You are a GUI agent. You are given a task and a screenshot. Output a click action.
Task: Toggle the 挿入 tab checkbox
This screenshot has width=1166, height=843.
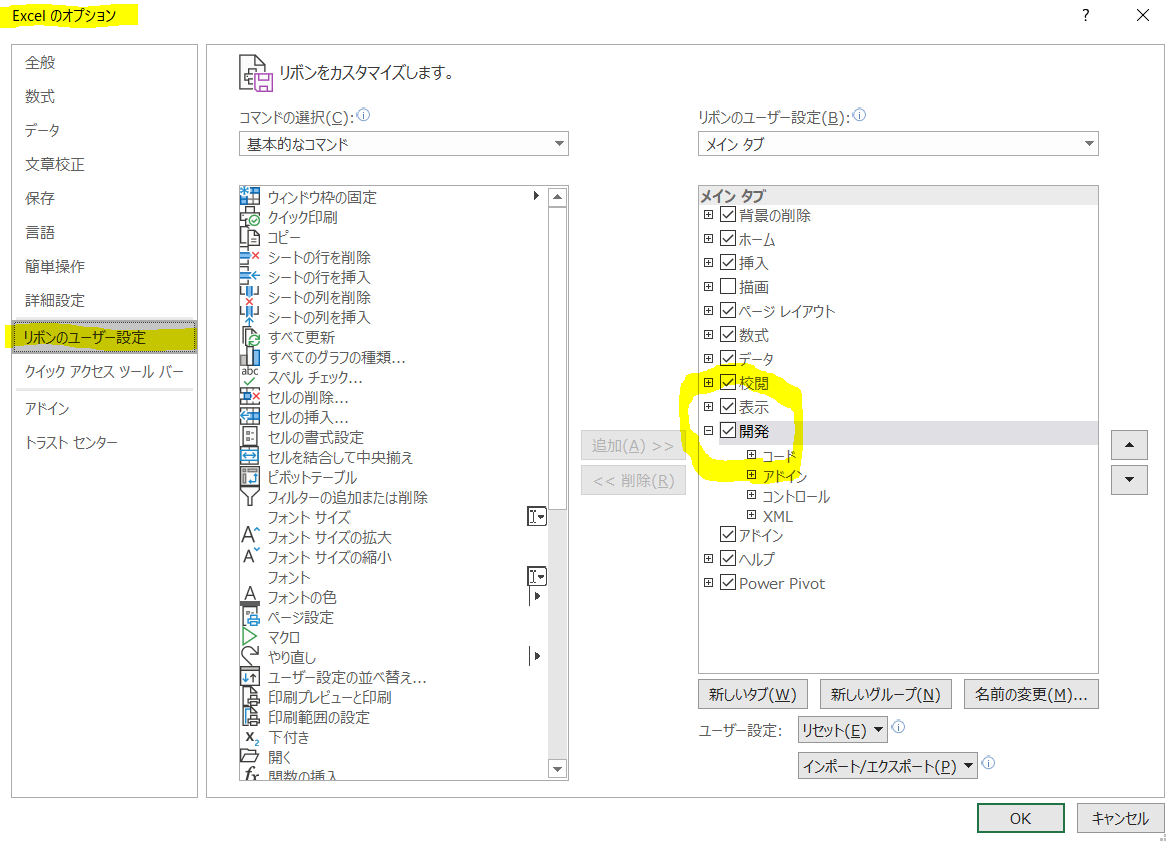728,262
